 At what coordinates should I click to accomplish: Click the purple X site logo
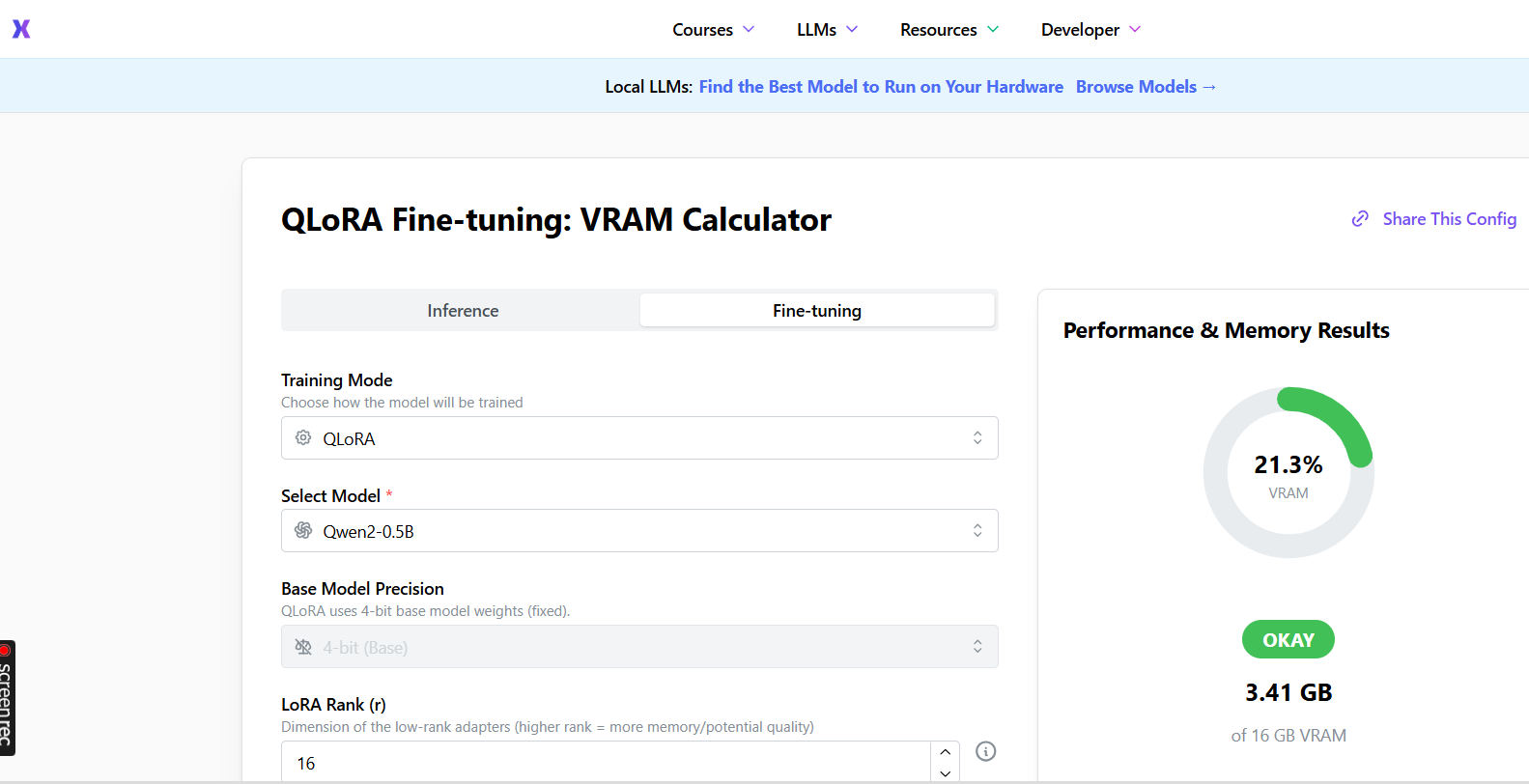coord(21,29)
